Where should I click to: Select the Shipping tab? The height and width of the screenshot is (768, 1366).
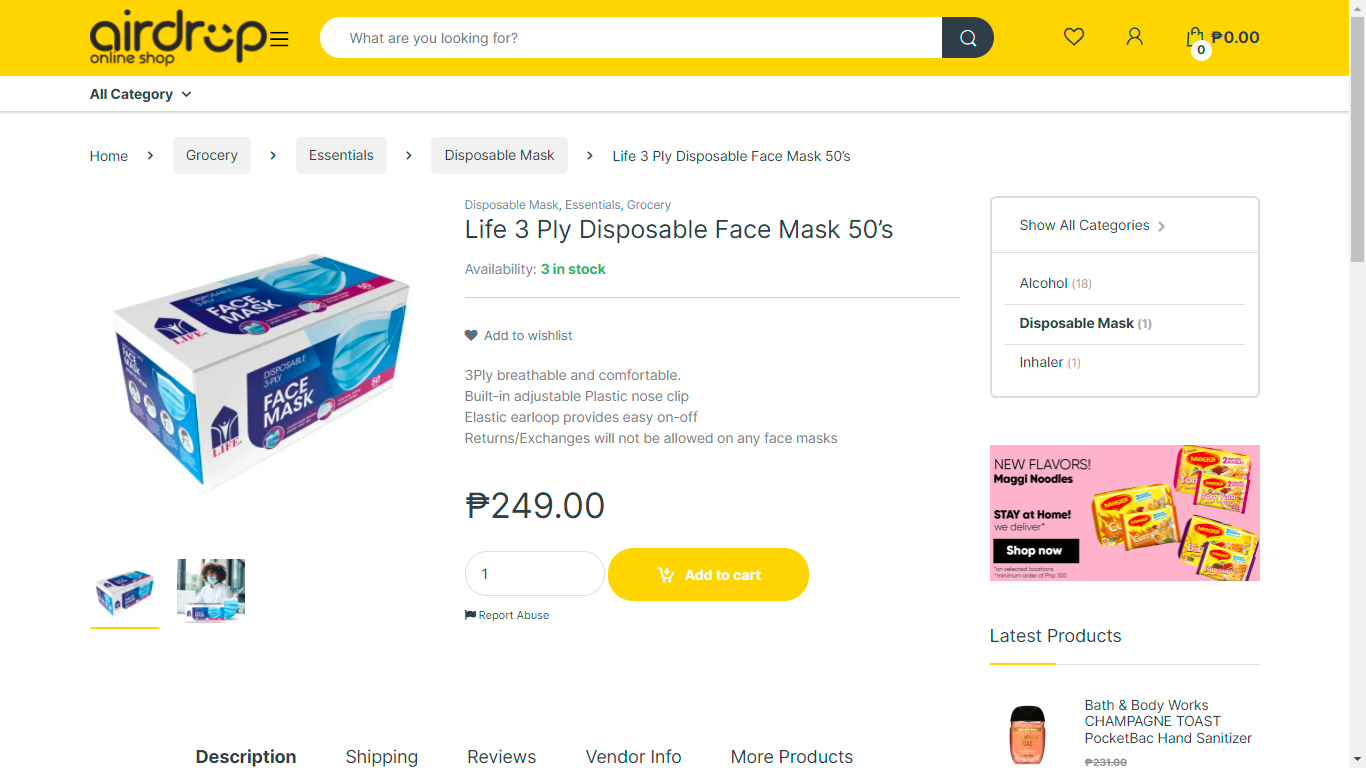coord(381,756)
